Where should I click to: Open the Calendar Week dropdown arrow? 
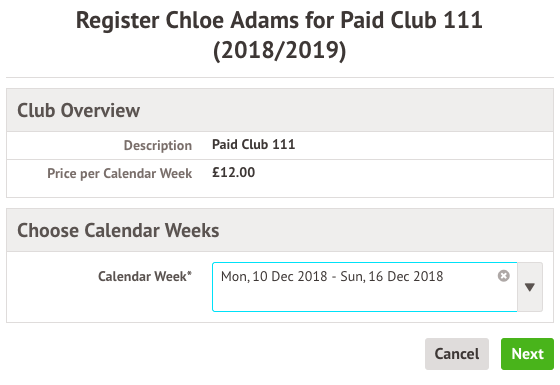click(x=530, y=287)
